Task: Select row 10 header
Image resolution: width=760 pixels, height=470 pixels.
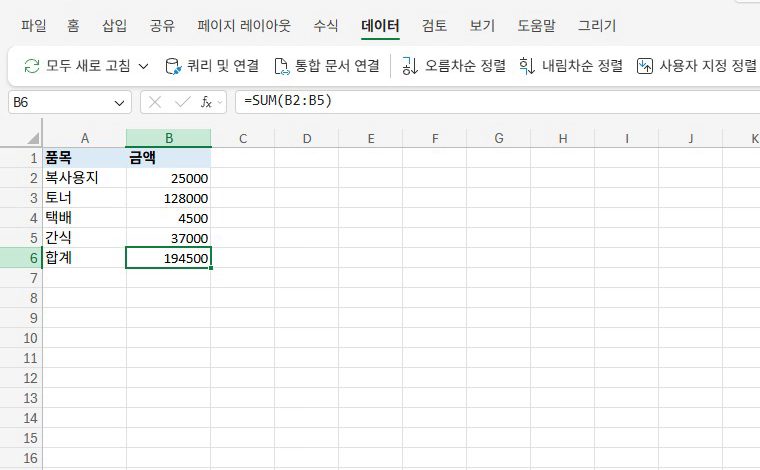Action: coord(21,338)
